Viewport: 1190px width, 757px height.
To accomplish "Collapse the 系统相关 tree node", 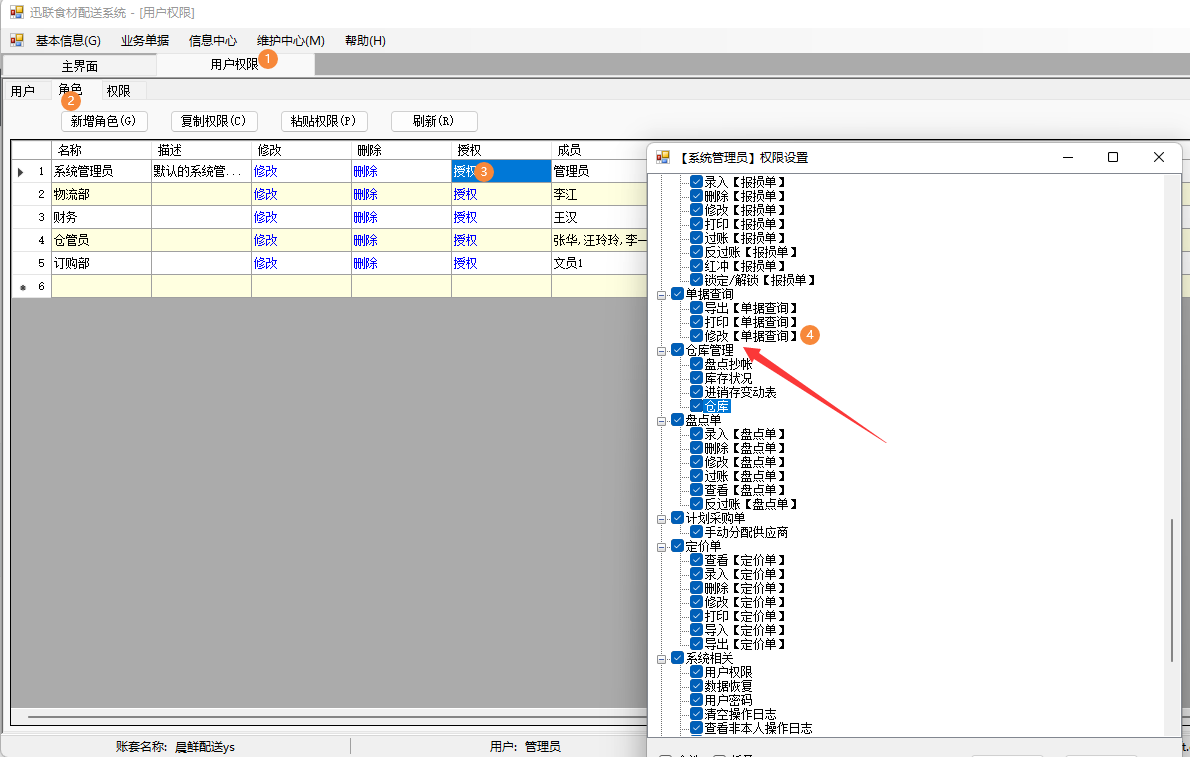I will point(662,659).
